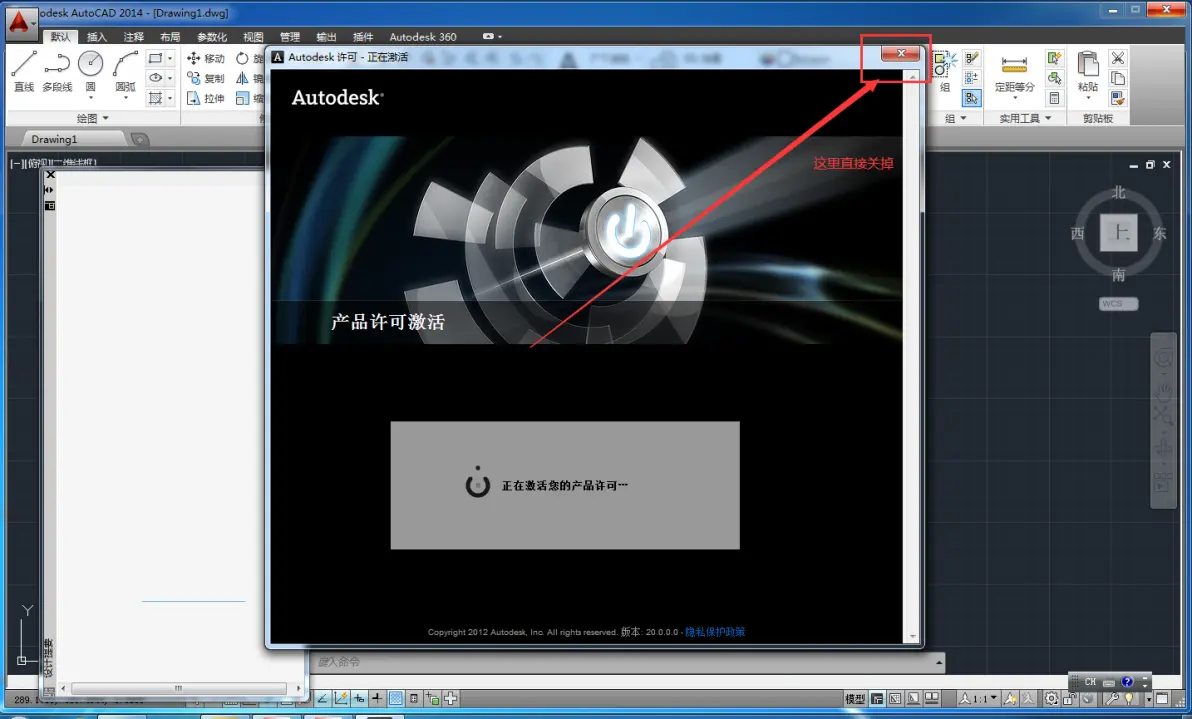Screen dimensions: 1192x719
Task: Click the add/remove from group icon
Action: point(972,78)
